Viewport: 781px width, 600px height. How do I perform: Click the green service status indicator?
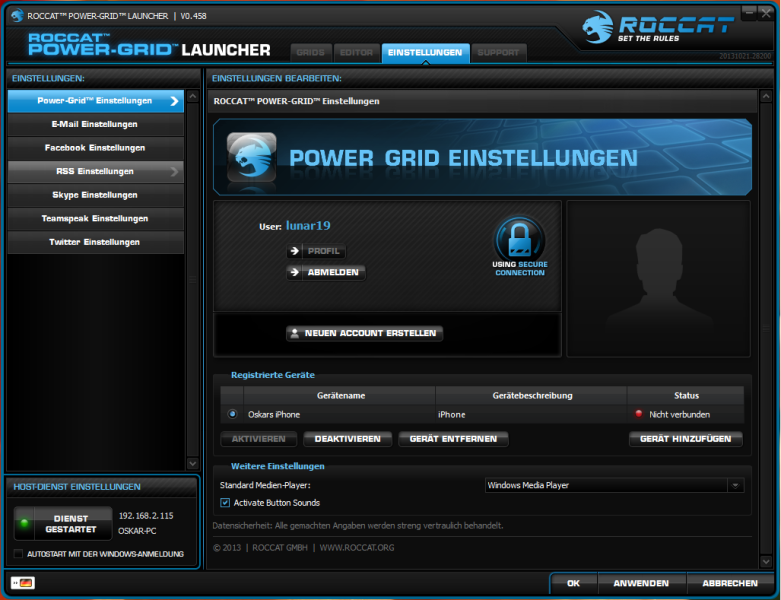tap(24, 523)
